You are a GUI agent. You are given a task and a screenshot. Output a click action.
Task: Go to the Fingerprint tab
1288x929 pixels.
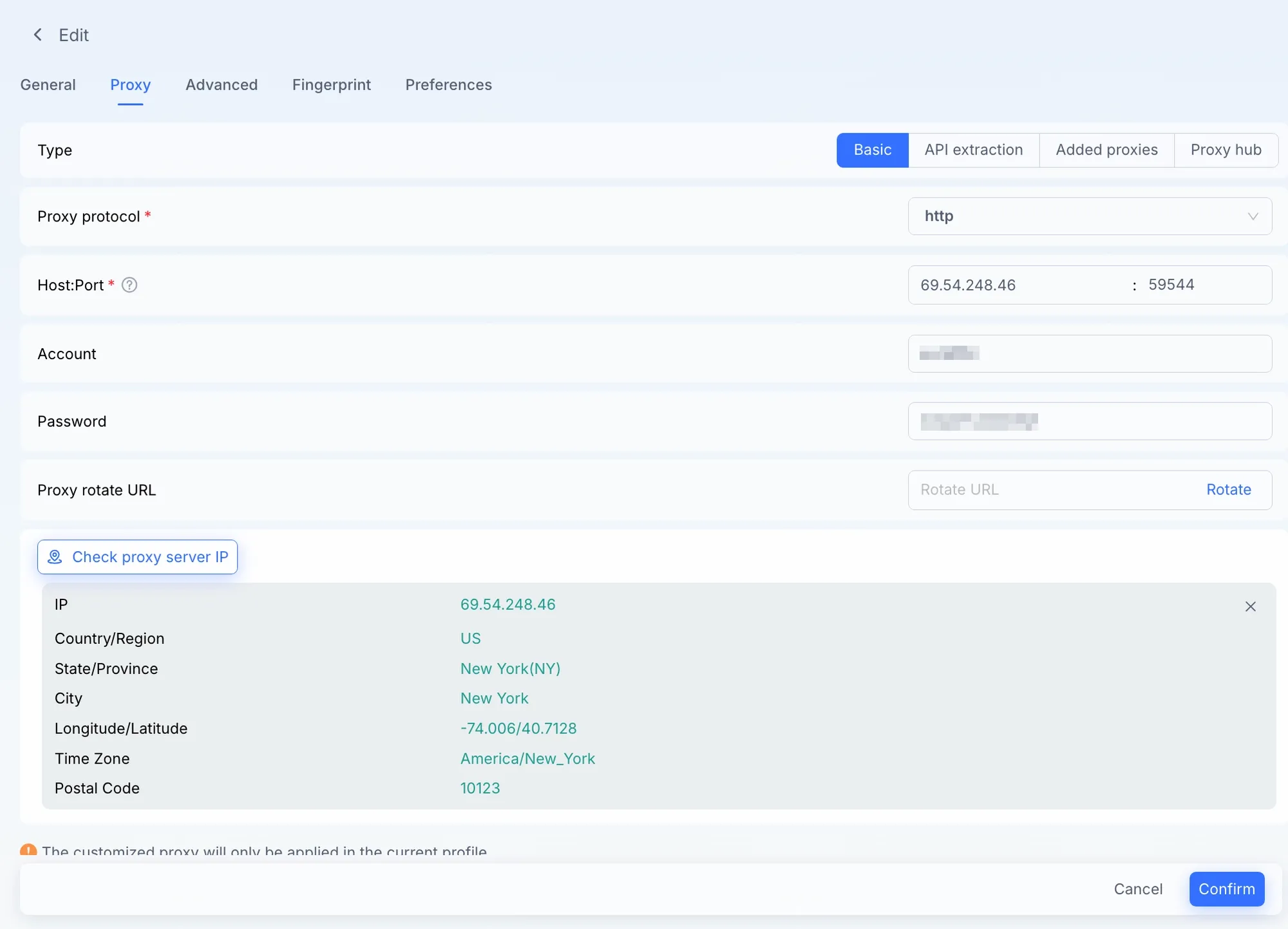pos(331,85)
